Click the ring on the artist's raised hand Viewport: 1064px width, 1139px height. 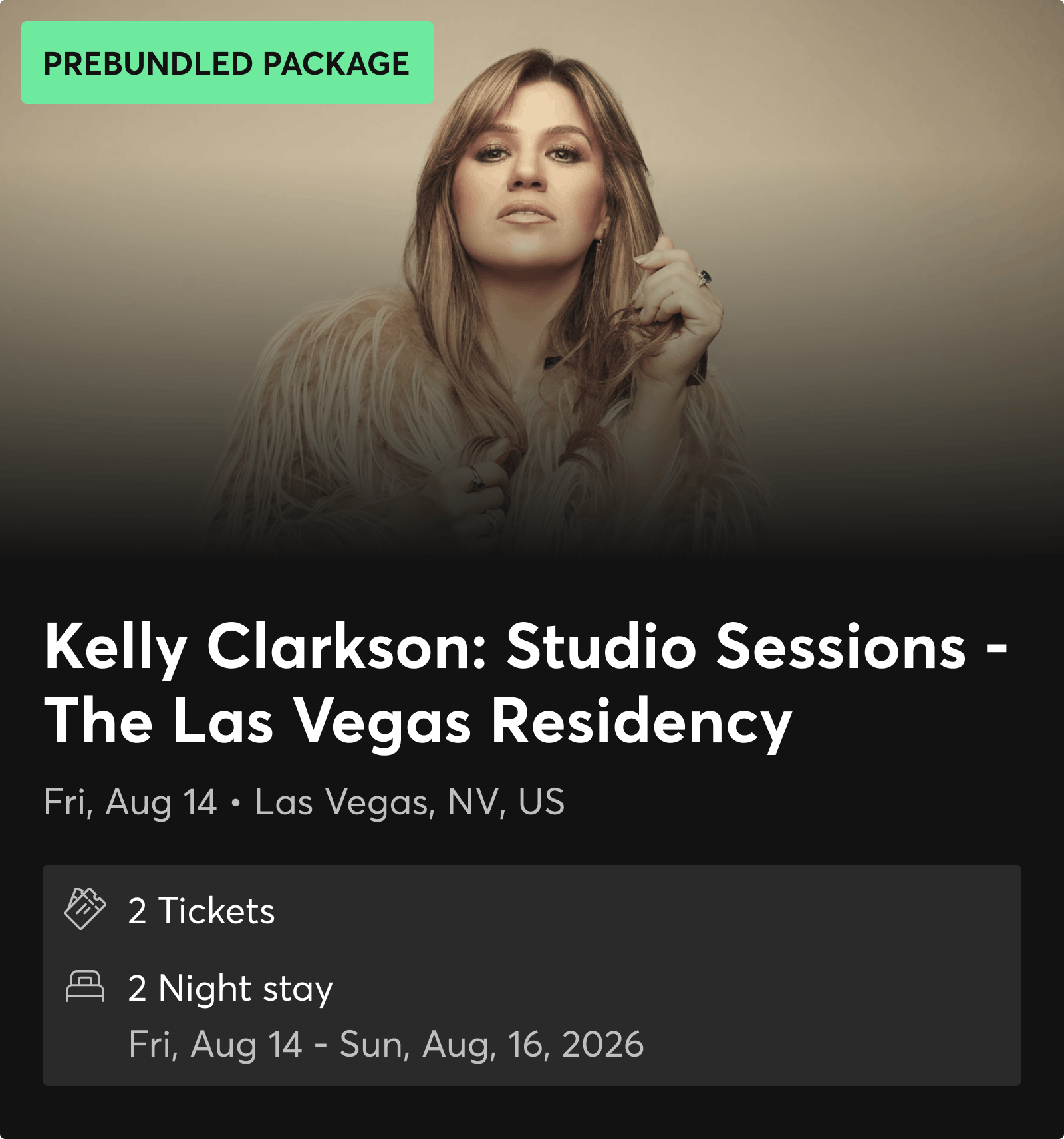coord(704,277)
